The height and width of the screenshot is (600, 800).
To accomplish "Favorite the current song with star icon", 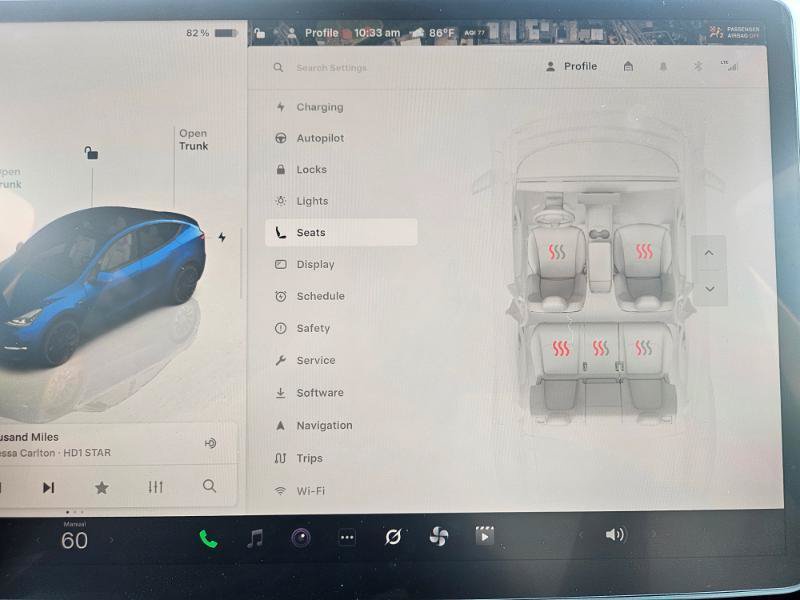I will click(102, 488).
